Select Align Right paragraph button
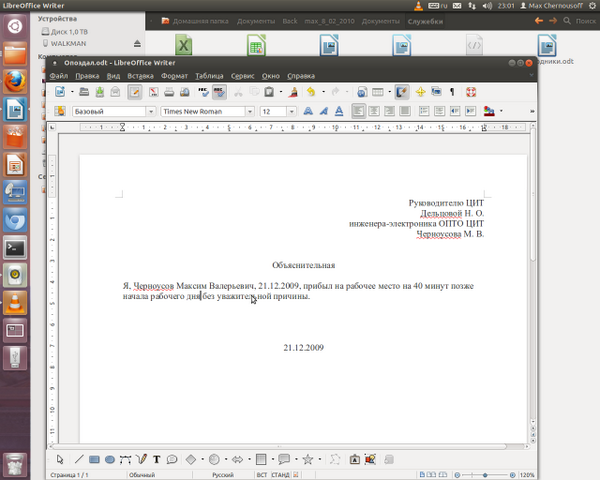 (x=389, y=111)
